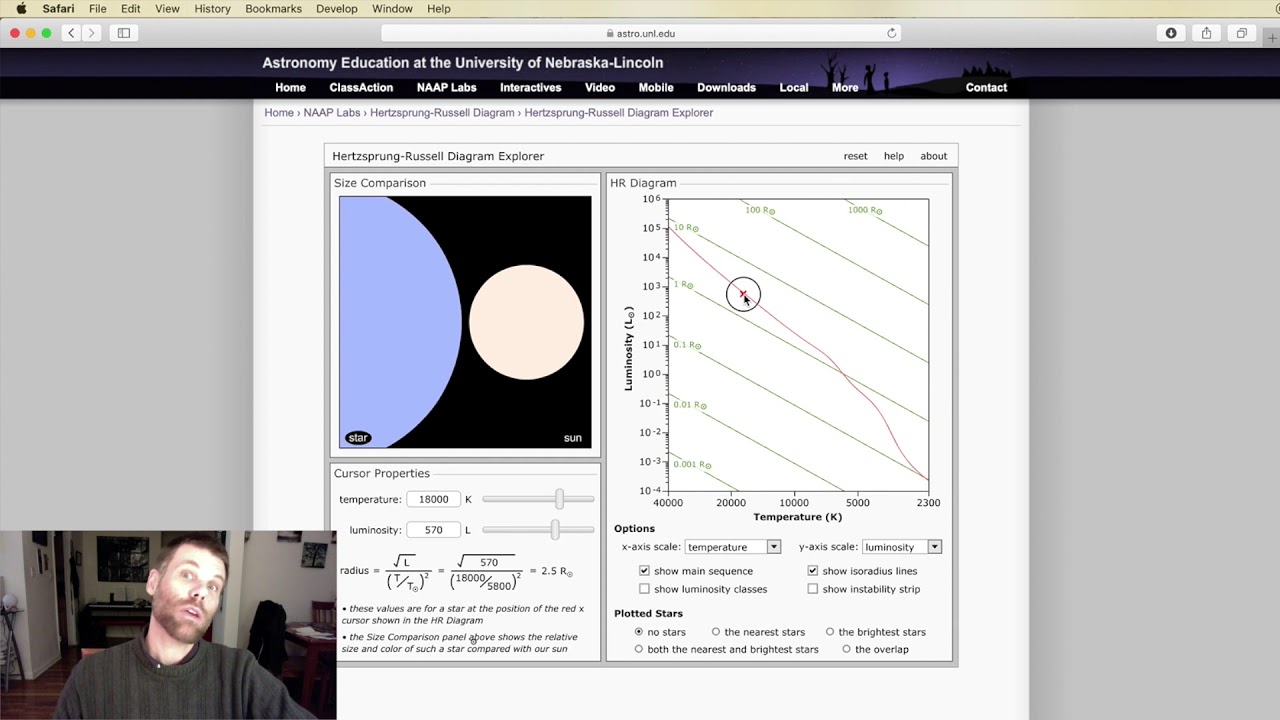Go to the Home nav tab
The image size is (1280, 720).
[291, 88]
